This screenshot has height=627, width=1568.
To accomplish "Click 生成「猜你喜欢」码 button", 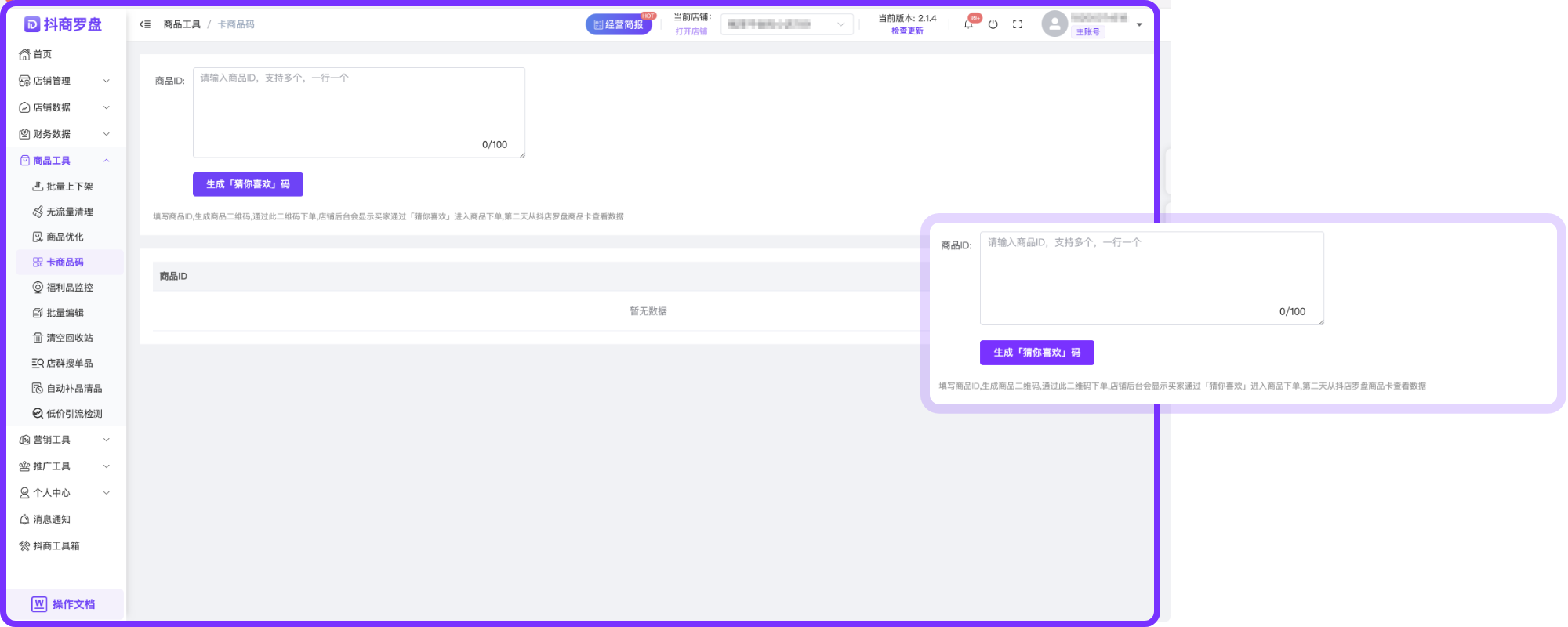I will click(248, 184).
